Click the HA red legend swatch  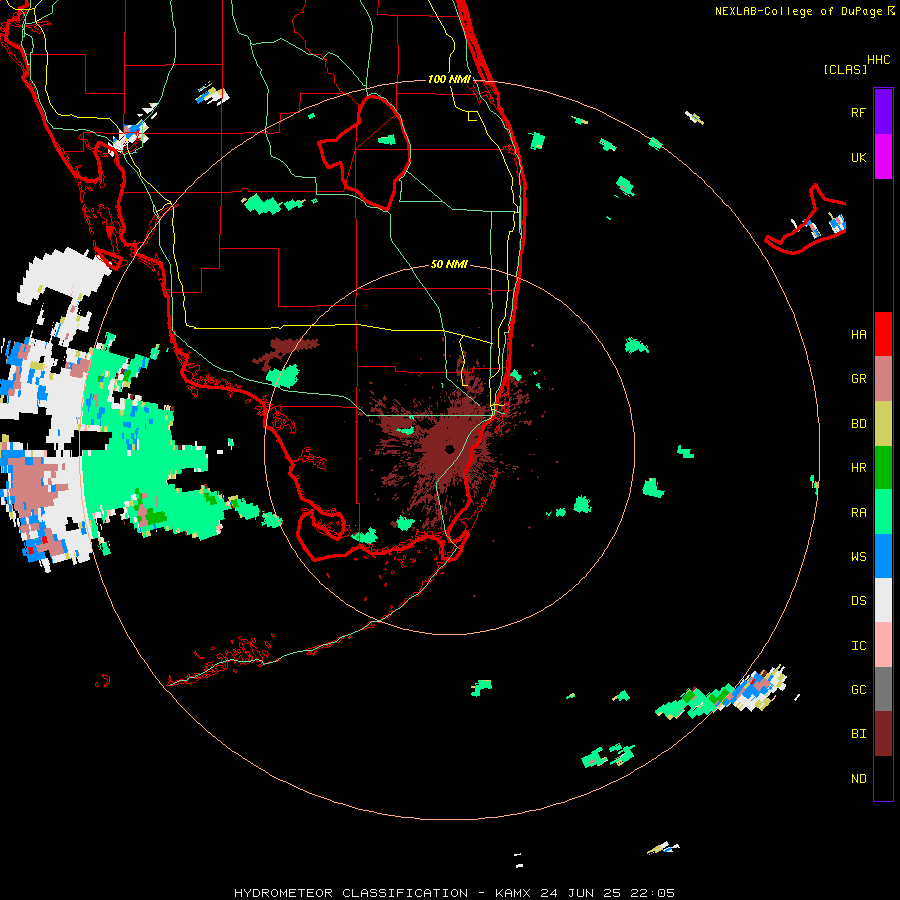[x=883, y=334]
